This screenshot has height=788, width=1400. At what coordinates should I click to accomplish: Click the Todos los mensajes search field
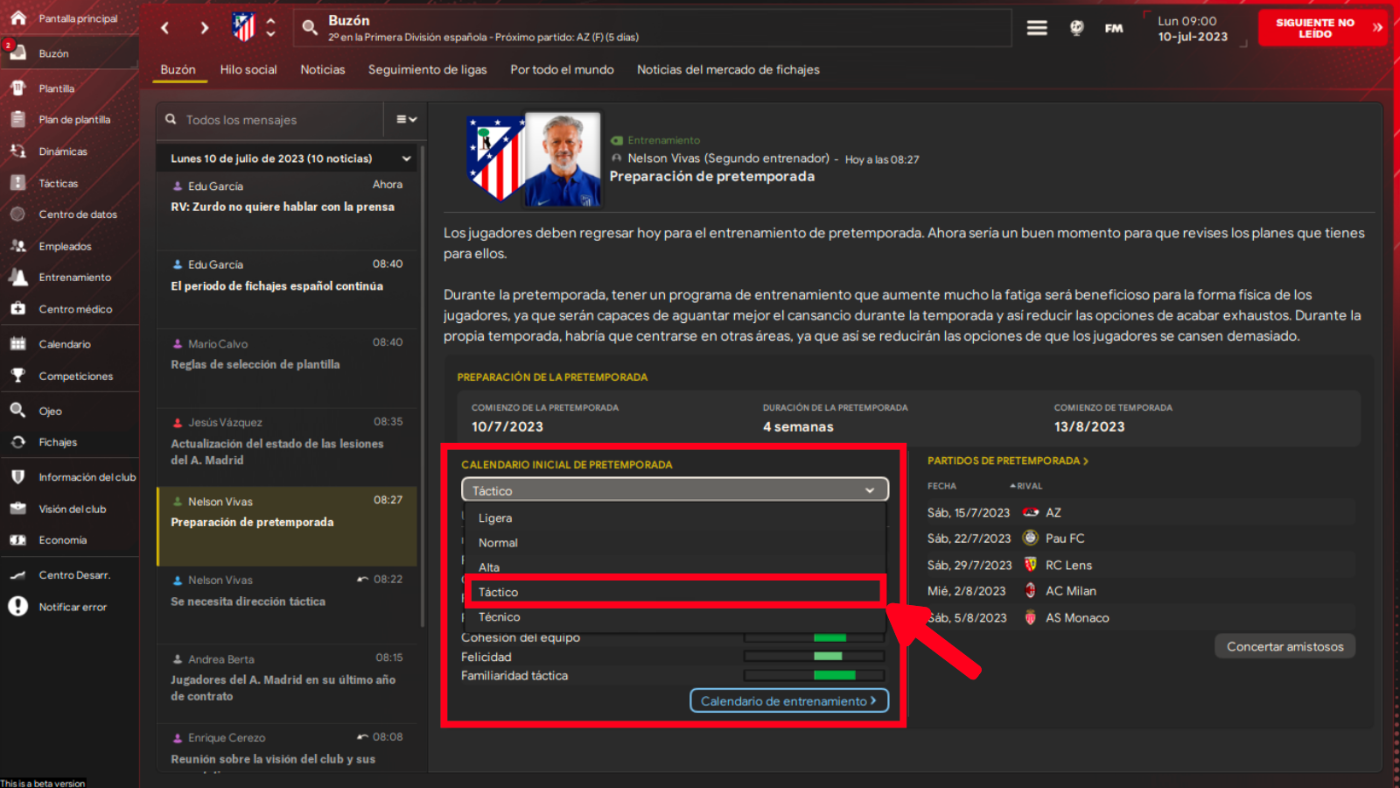(270, 119)
